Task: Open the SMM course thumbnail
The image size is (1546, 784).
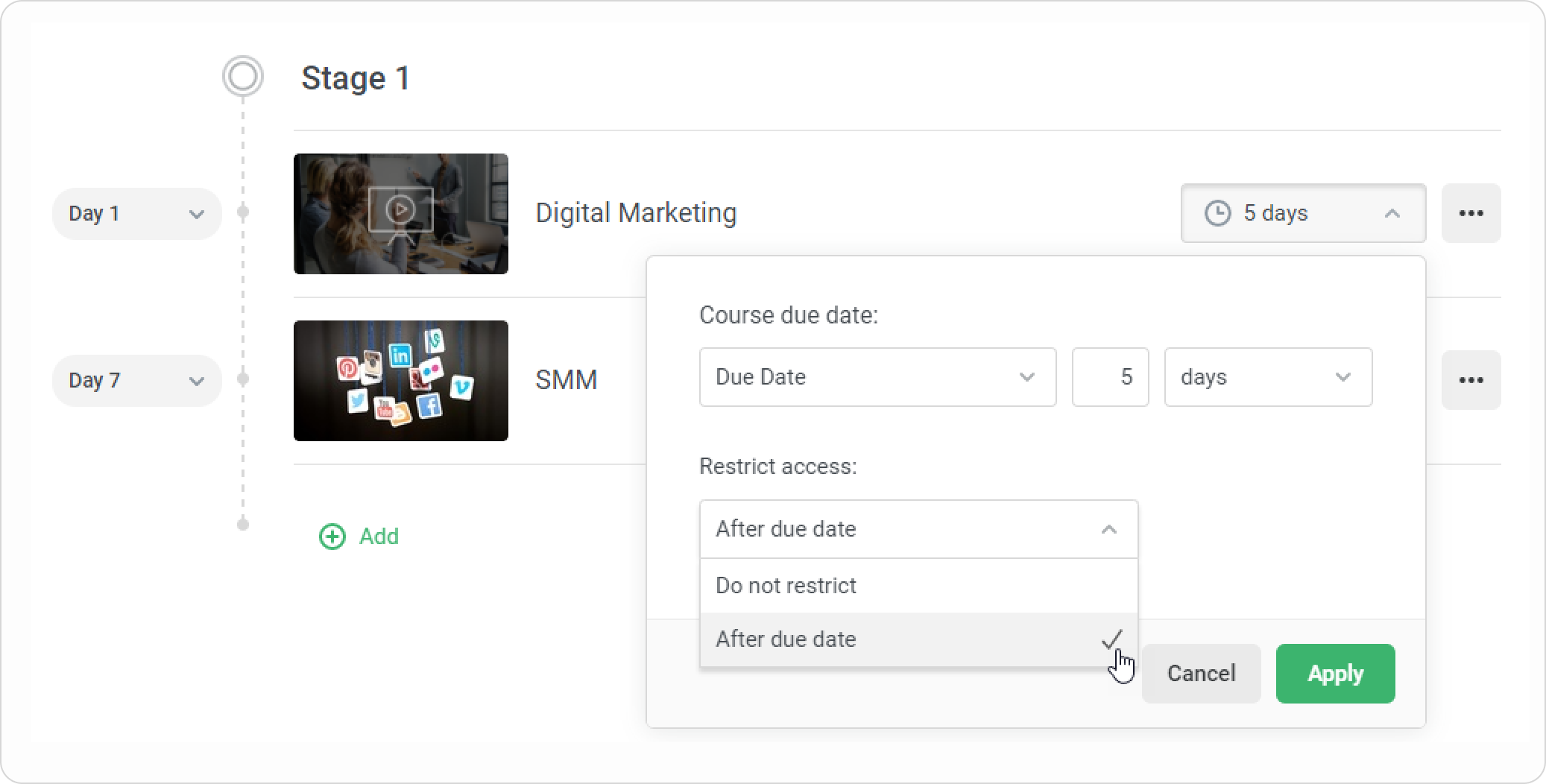Action: point(401,381)
